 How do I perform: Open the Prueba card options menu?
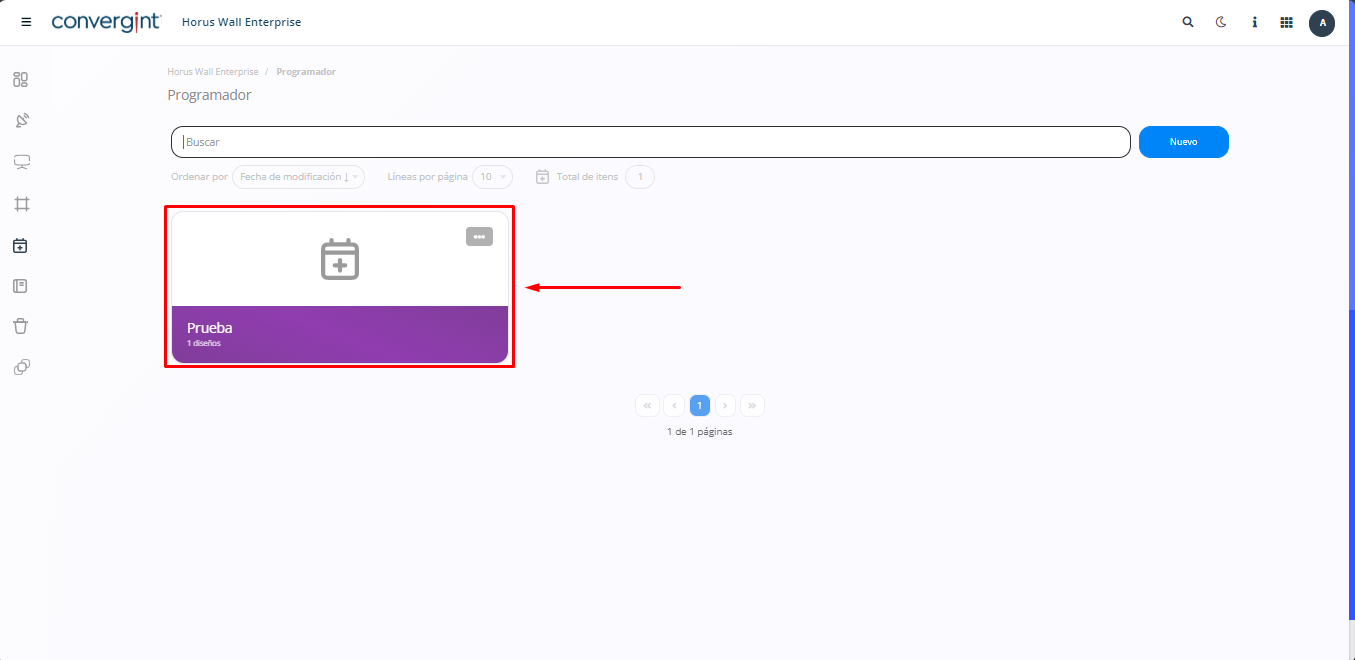pyautogui.click(x=479, y=237)
